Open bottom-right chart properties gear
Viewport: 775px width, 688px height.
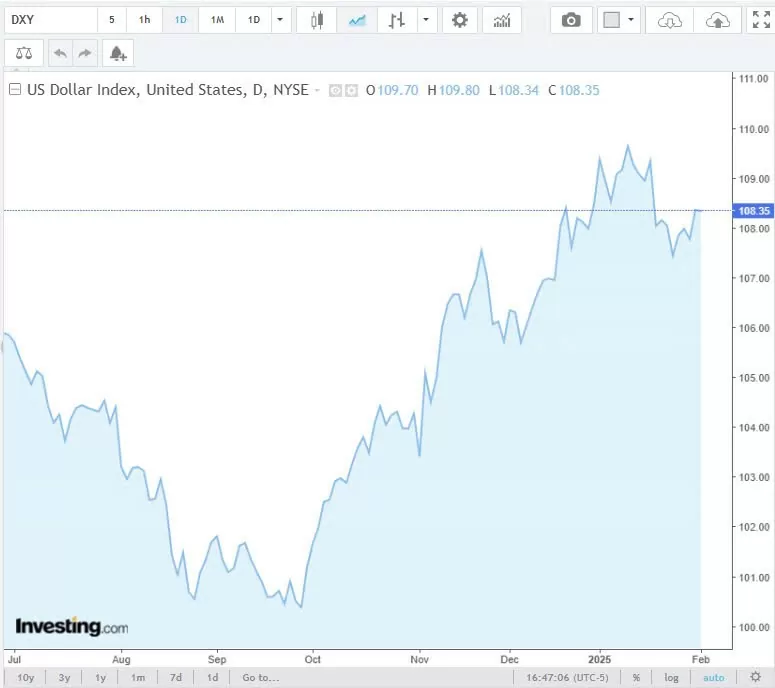click(x=755, y=677)
